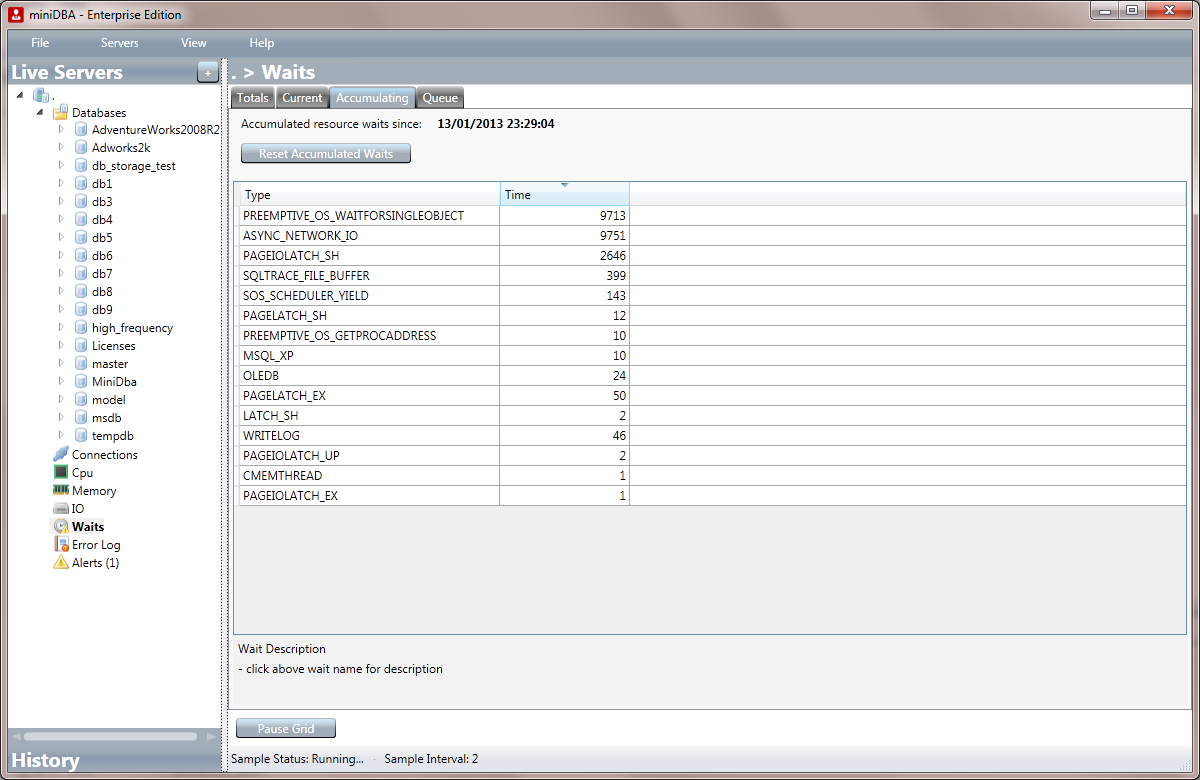Expand the db4 database node
The width and height of the screenshot is (1200, 780).
point(61,220)
